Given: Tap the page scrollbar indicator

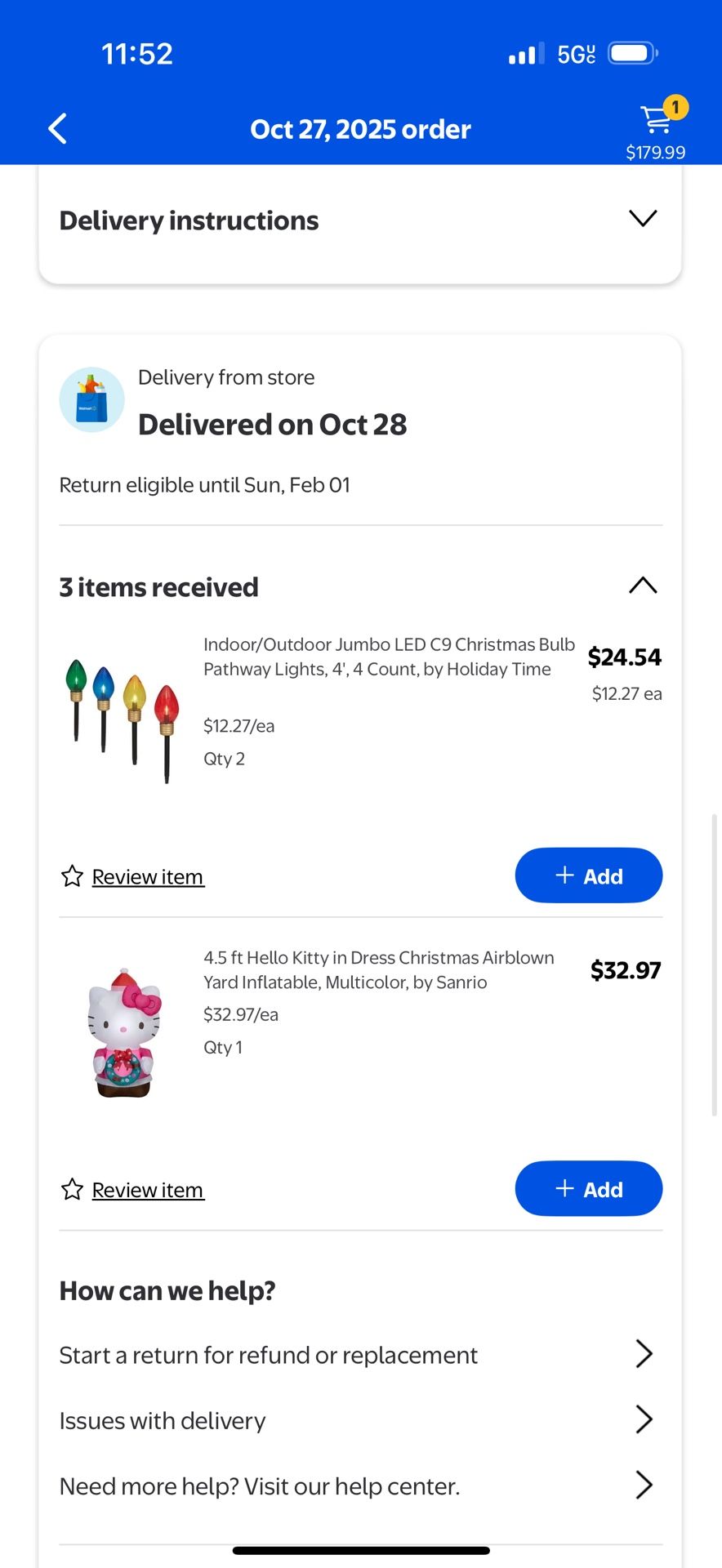Looking at the screenshot, I should click(x=714, y=964).
